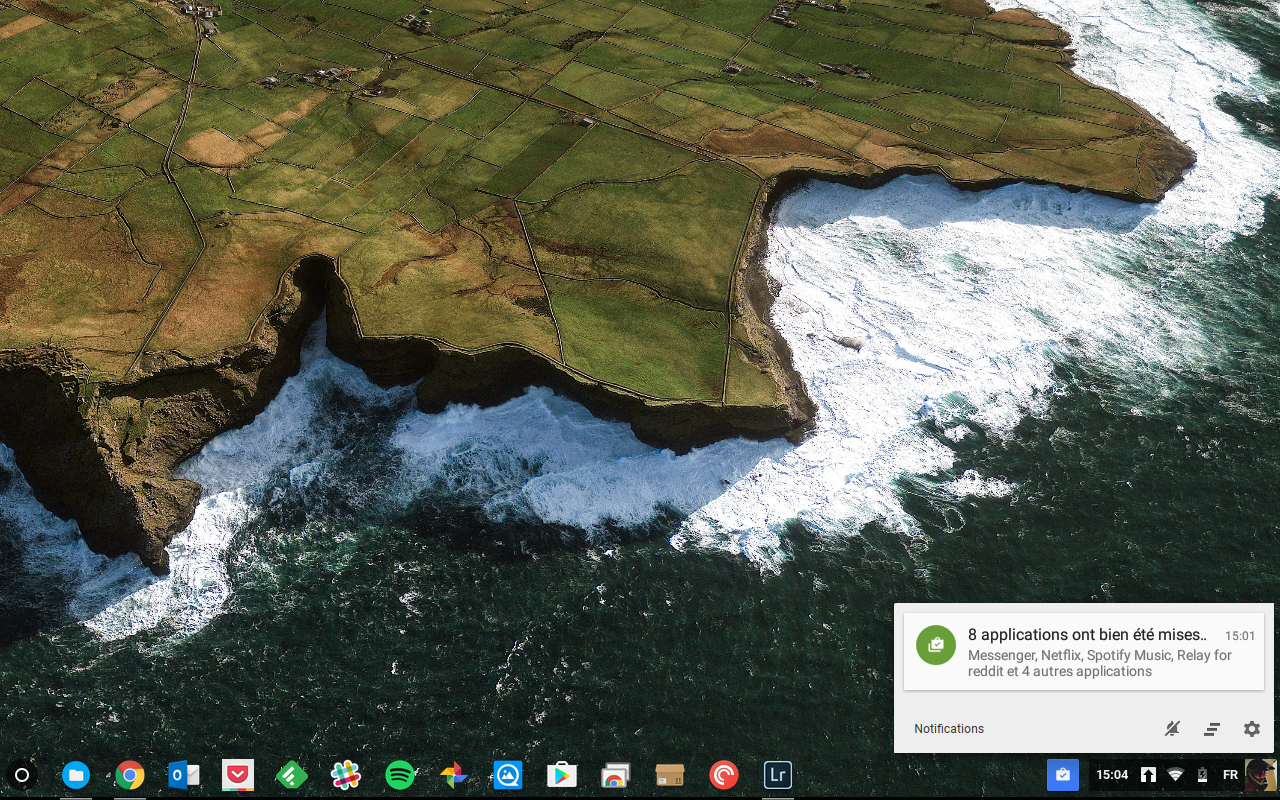1280x800 pixels.
Task: Open the '8 applications' update notification
Action: pos(1083,652)
